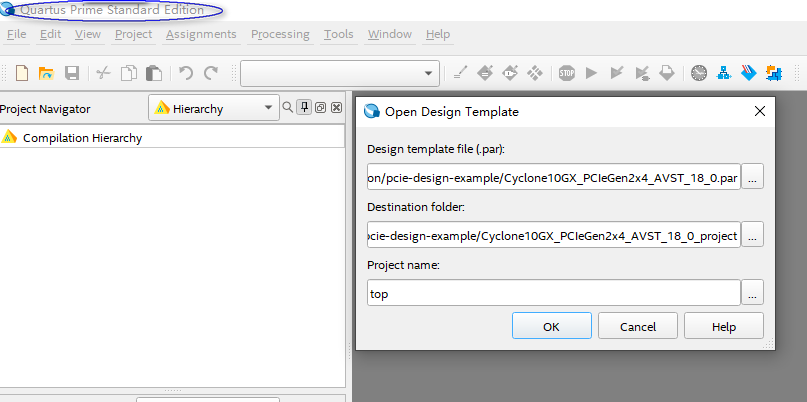The image size is (807, 402).
Task: Click the Copy icon in toolbar
Action: pyautogui.click(x=129, y=73)
